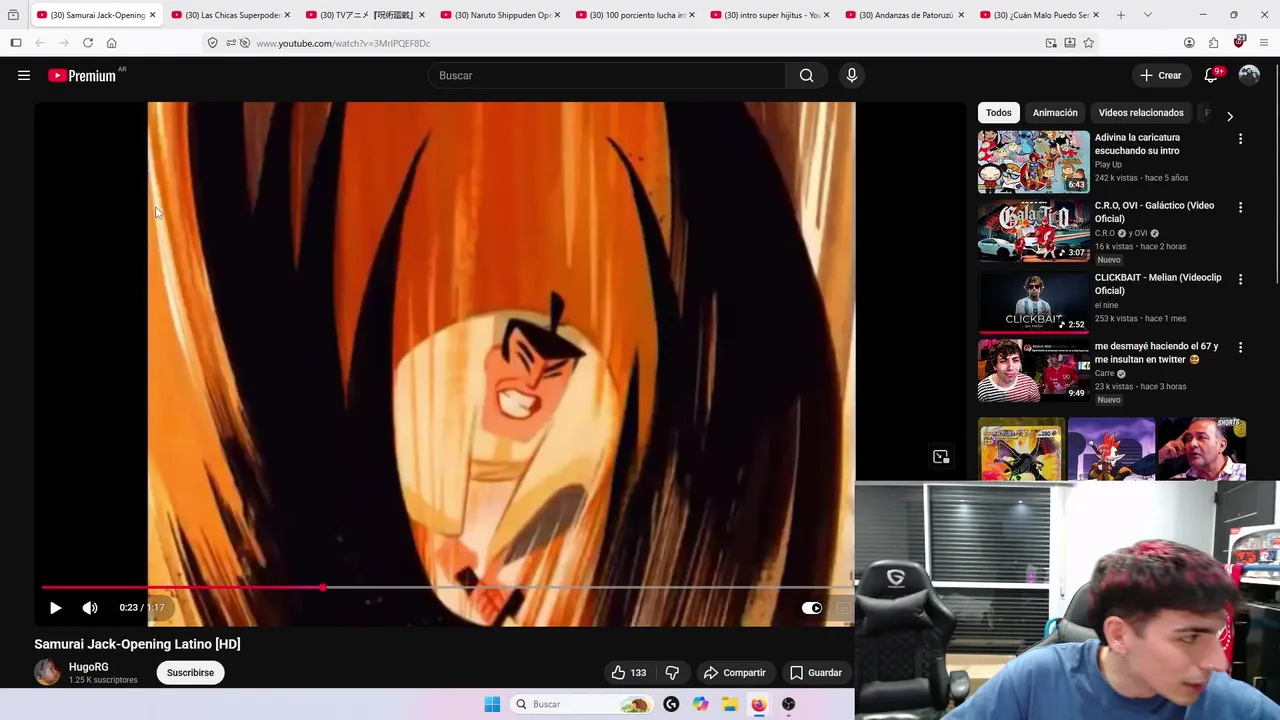This screenshot has width=1280, height=720.
Task: Select the Videos relacionados chip
Action: click(1141, 113)
